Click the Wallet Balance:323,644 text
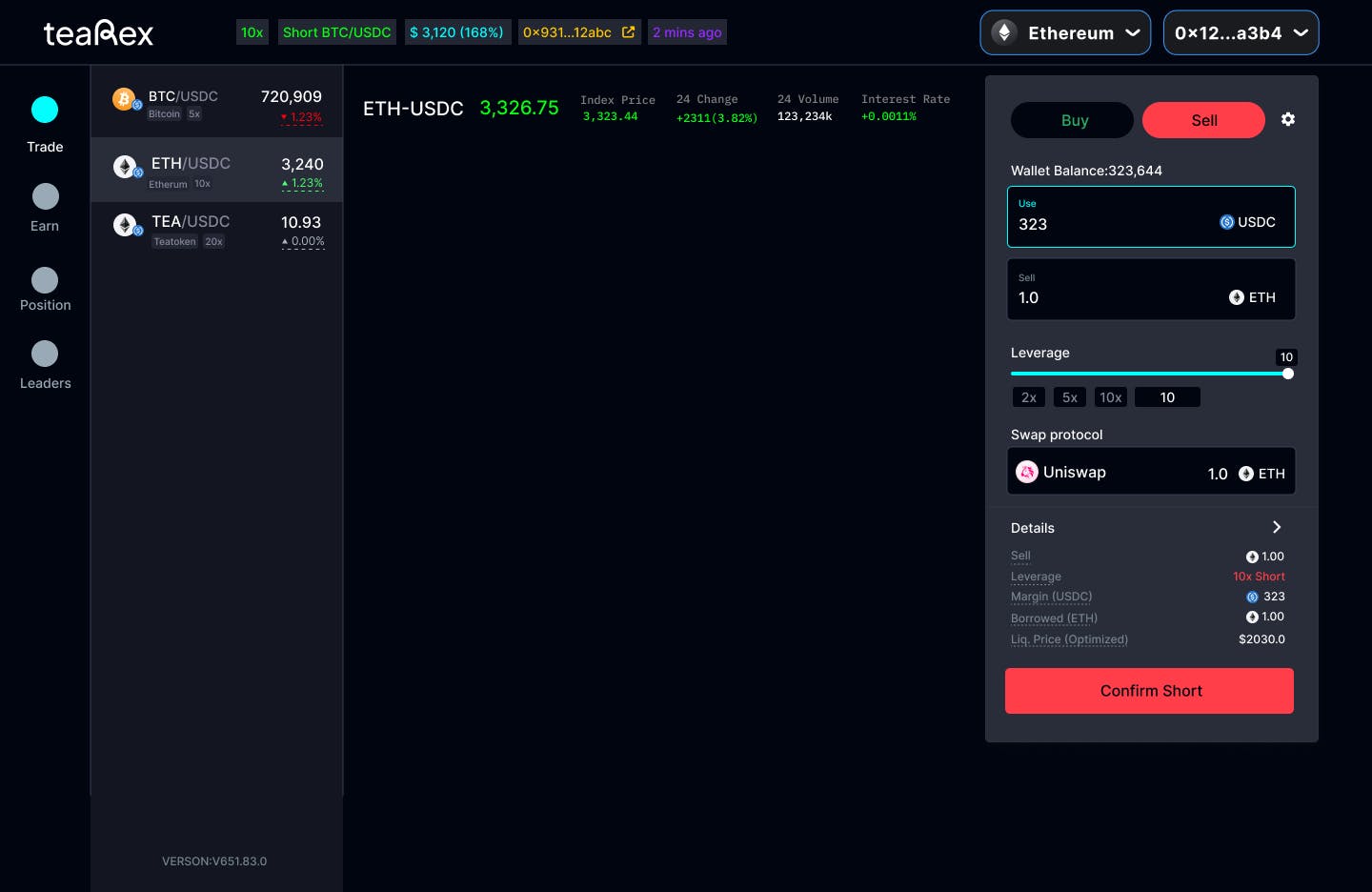 (1086, 171)
